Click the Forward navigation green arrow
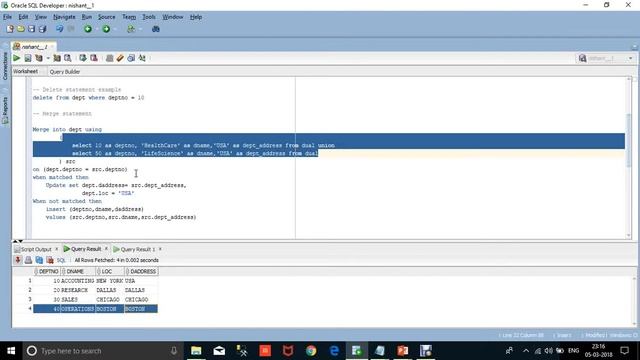640x360 pixels. pyautogui.click(x=106, y=29)
